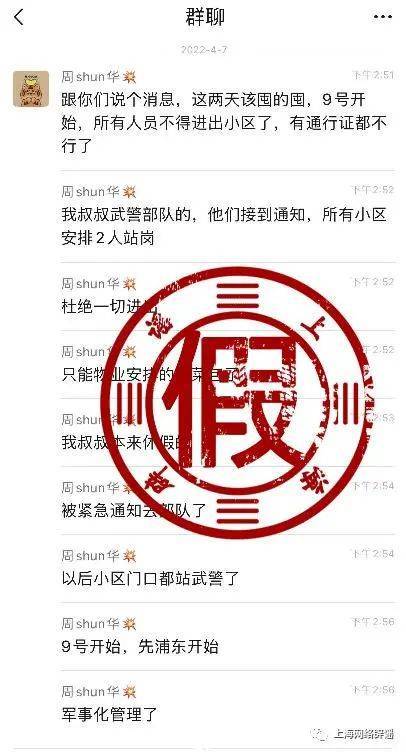Select message starting 跟你们说个消息
The width and height of the screenshot is (406, 752).
point(223,123)
